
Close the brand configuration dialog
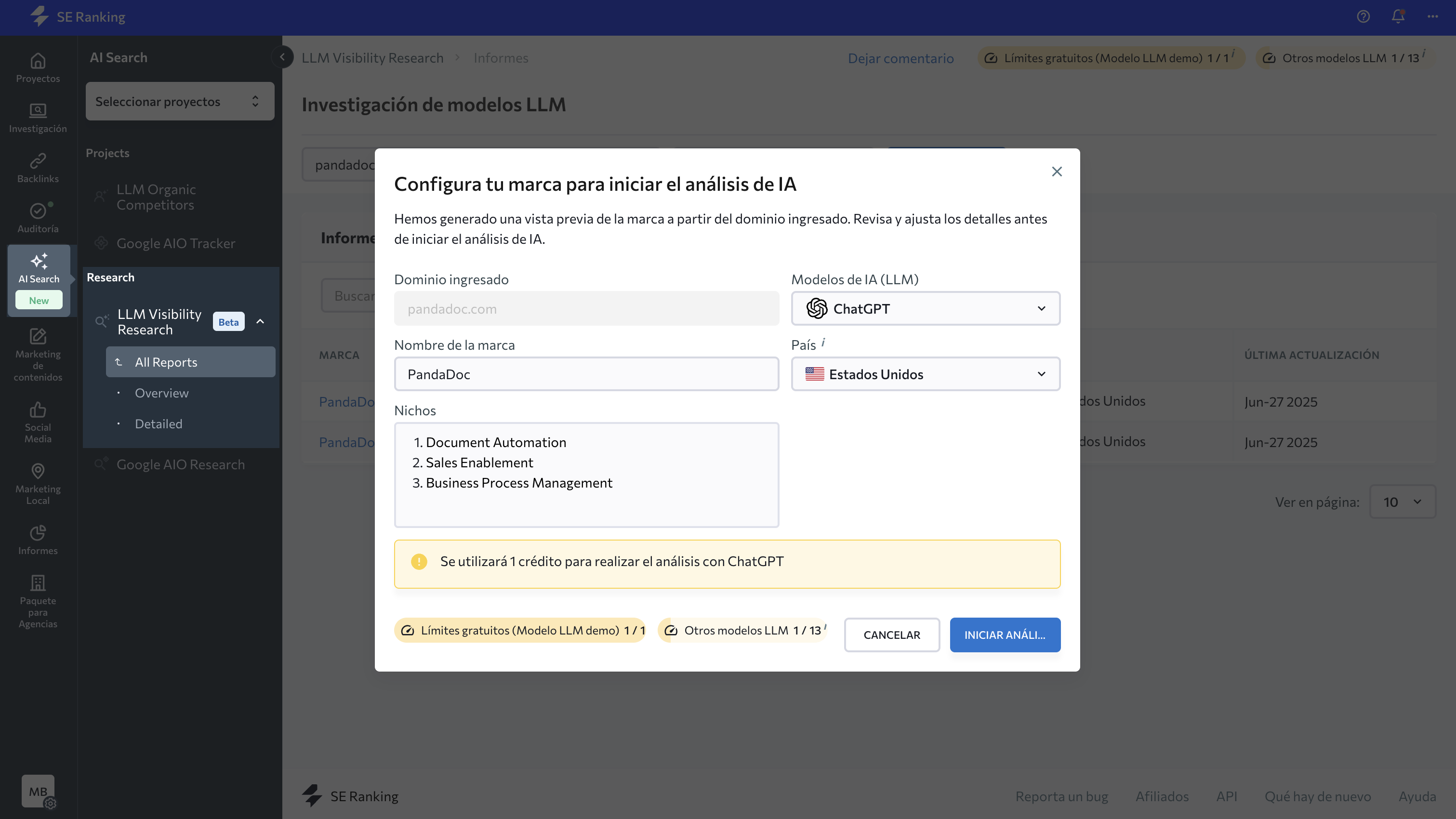(x=1057, y=171)
